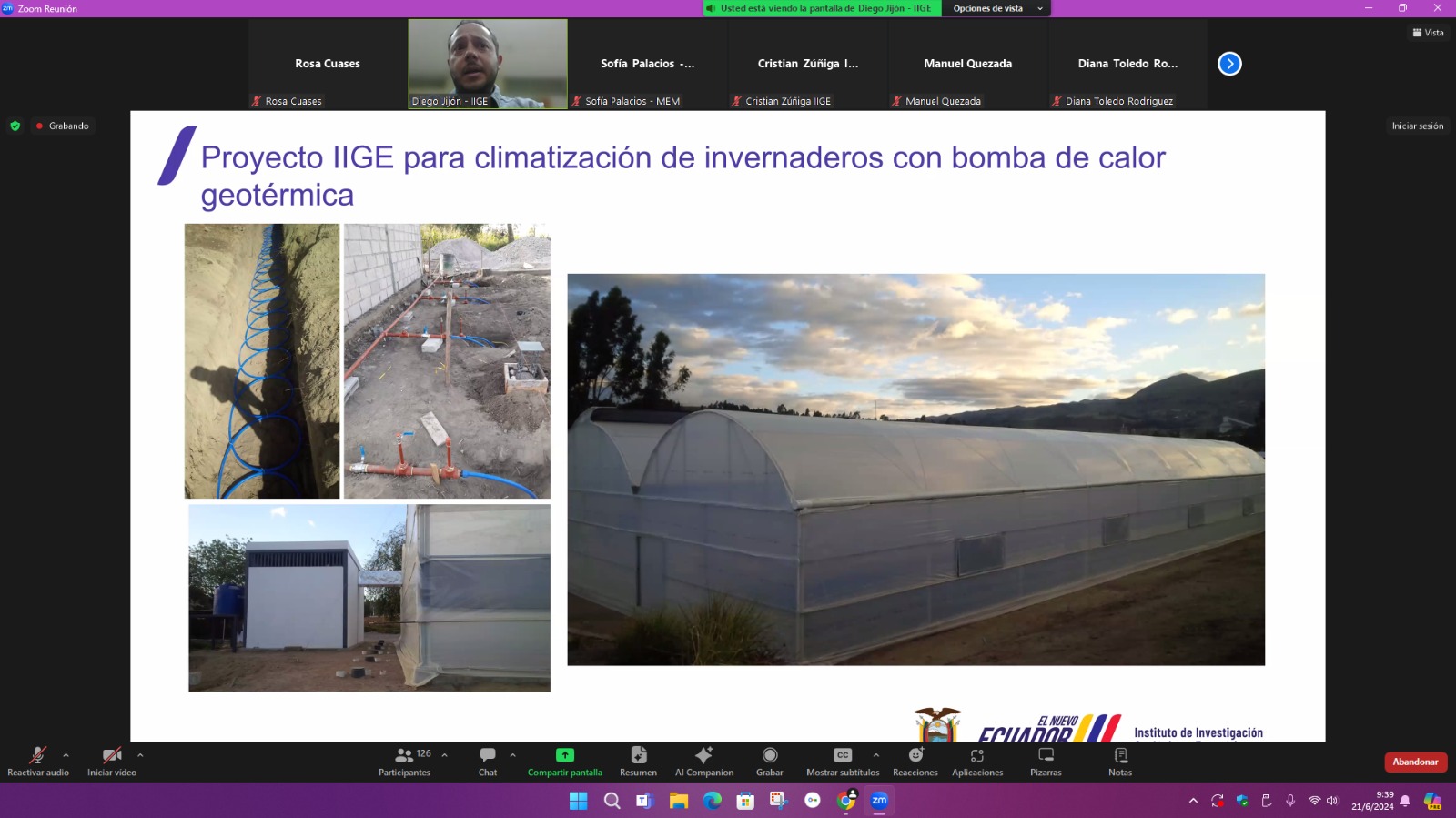1456x818 pixels.
Task: Click the Abandonar button
Action: (1415, 762)
